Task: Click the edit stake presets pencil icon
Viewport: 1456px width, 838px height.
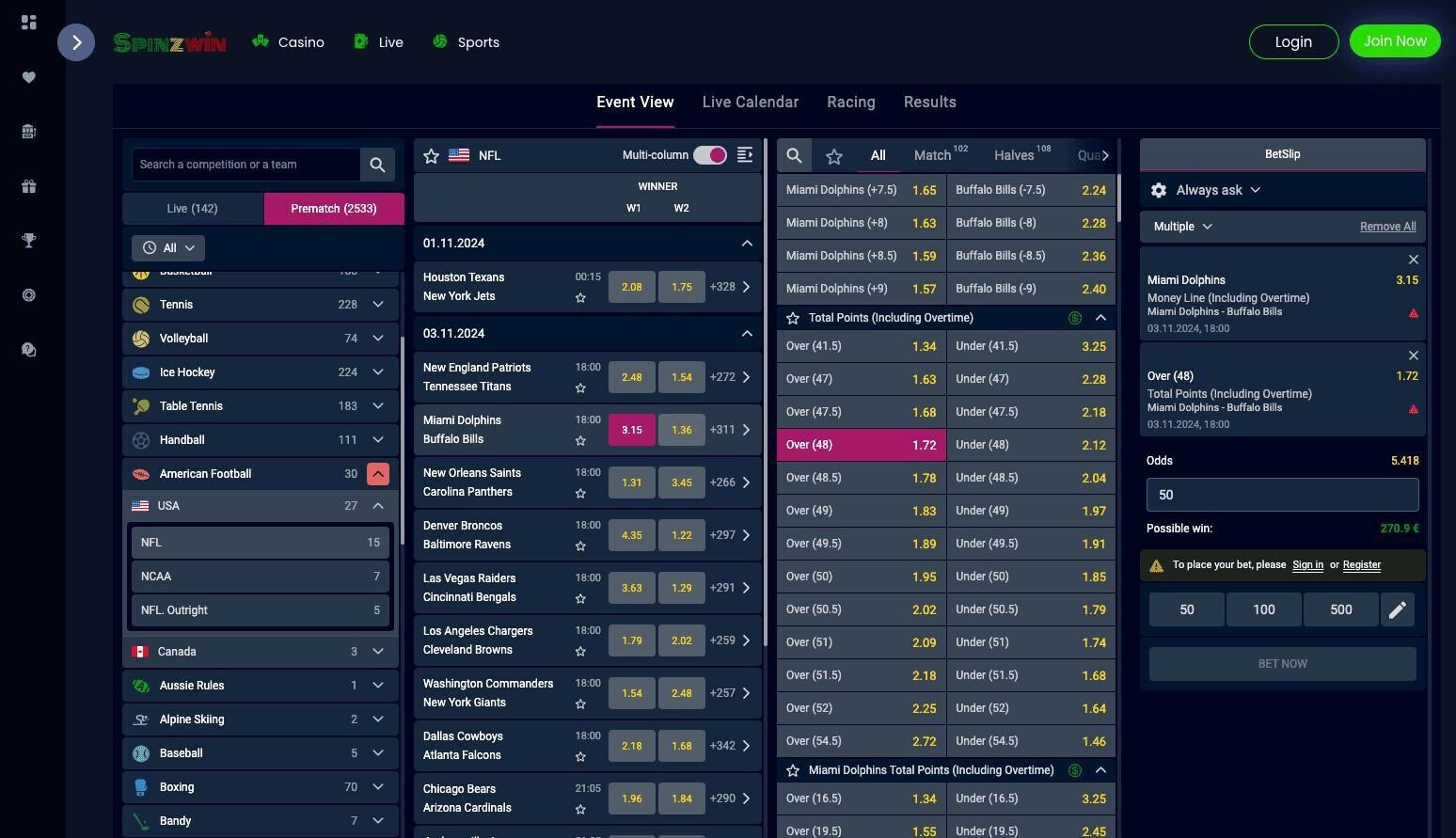Action: 1398,609
